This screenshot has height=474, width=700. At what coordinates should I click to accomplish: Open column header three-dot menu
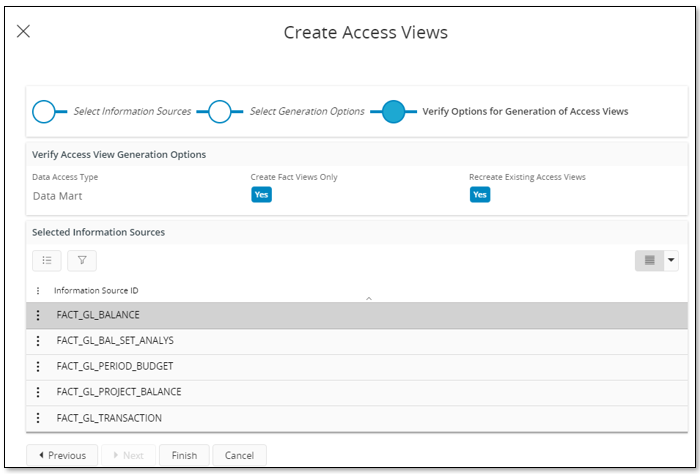click(x=38, y=291)
